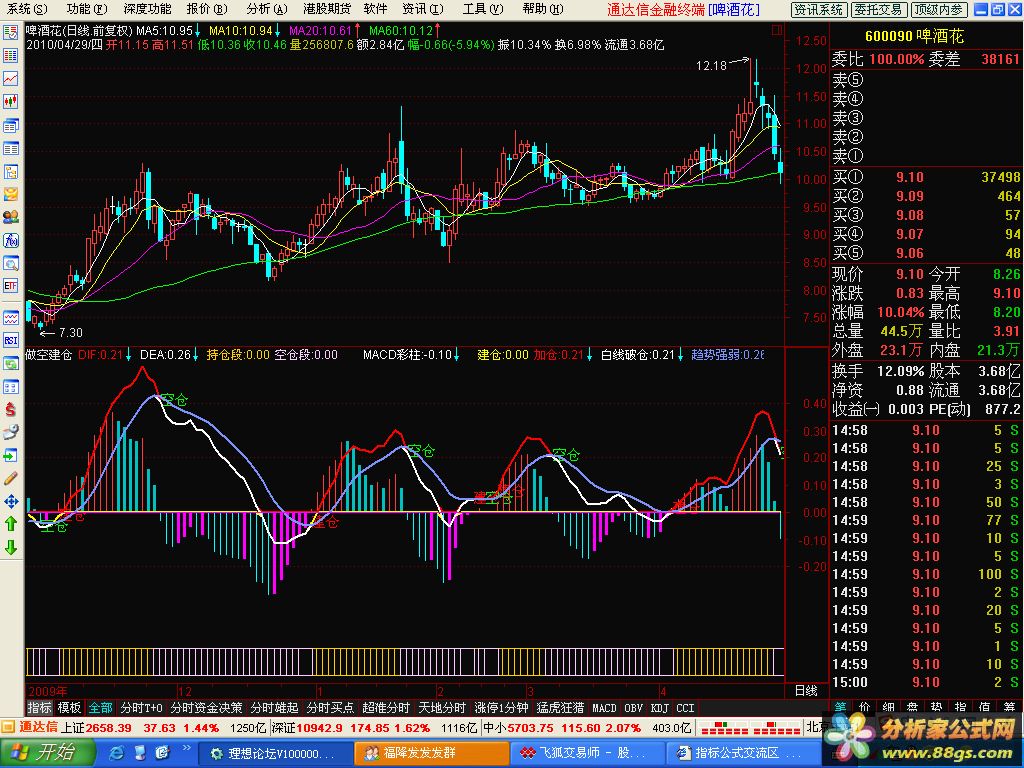Open the 系统(S) menu

click(27, 9)
